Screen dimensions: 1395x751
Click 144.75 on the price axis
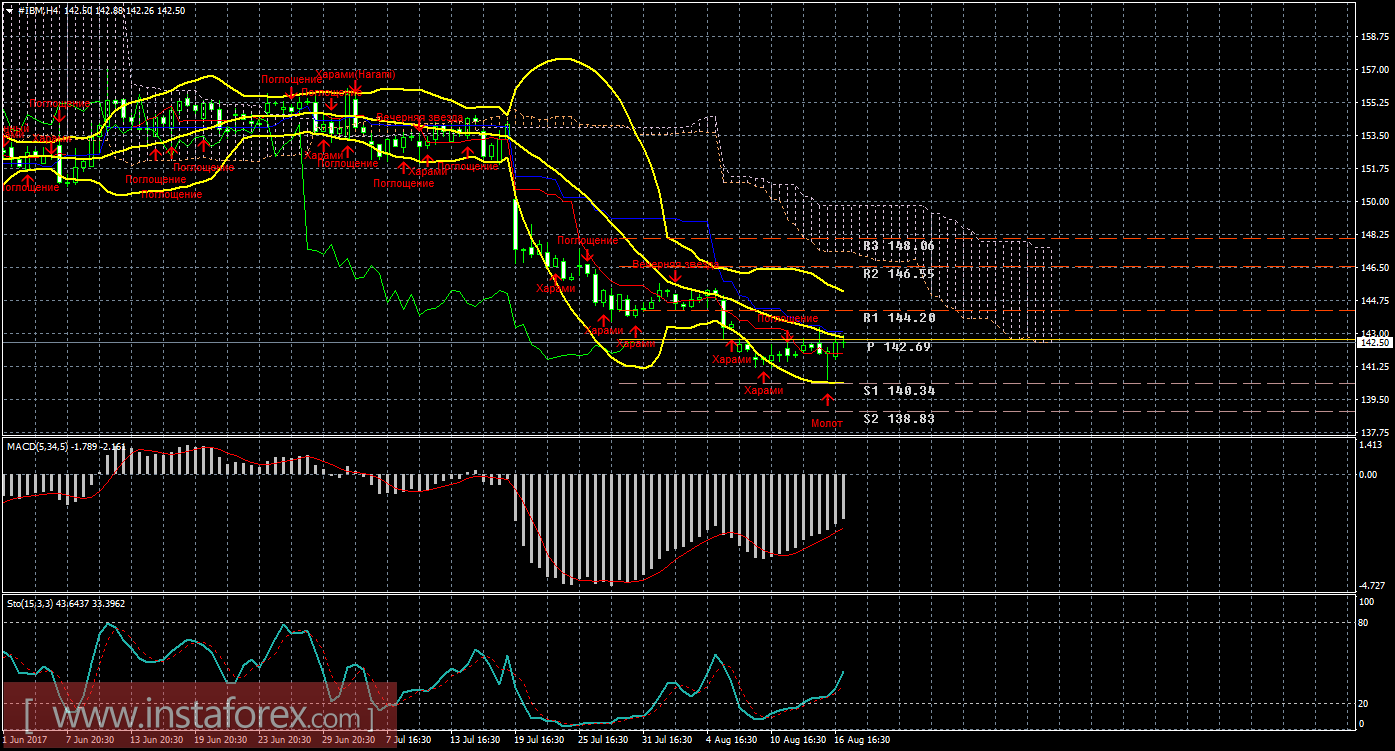1375,301
